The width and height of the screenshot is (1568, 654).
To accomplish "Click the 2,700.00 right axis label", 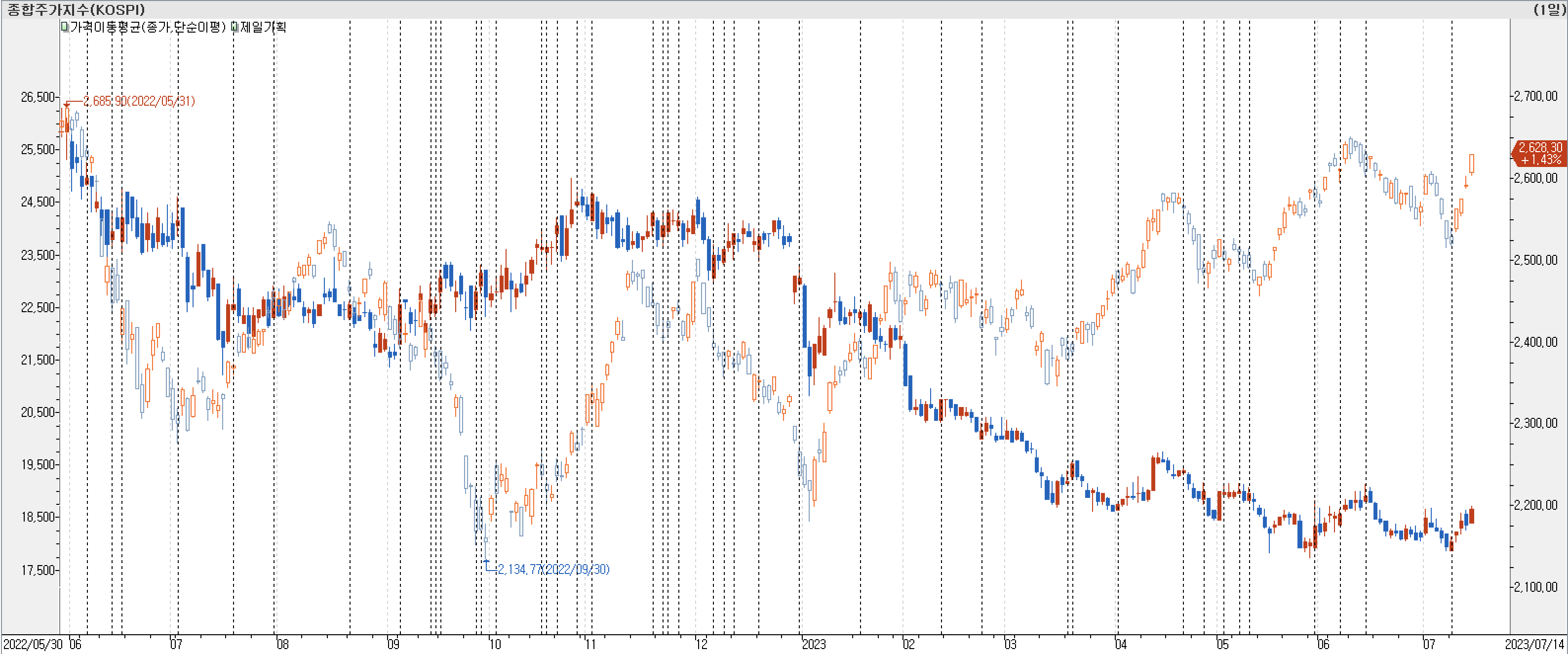I will pos(1535,96).
